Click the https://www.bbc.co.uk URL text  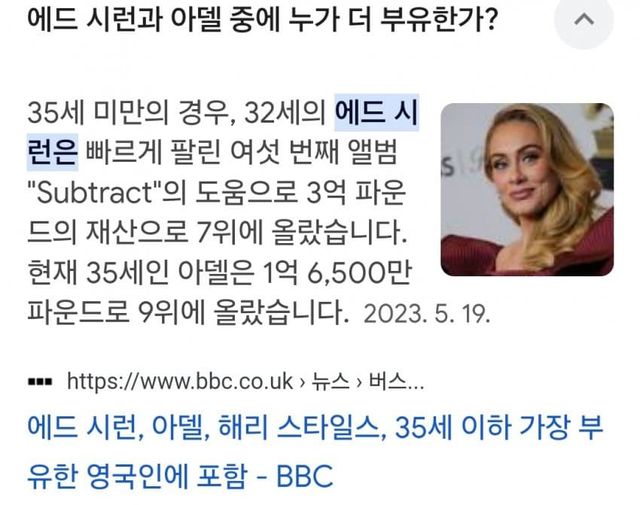(180, 382)
